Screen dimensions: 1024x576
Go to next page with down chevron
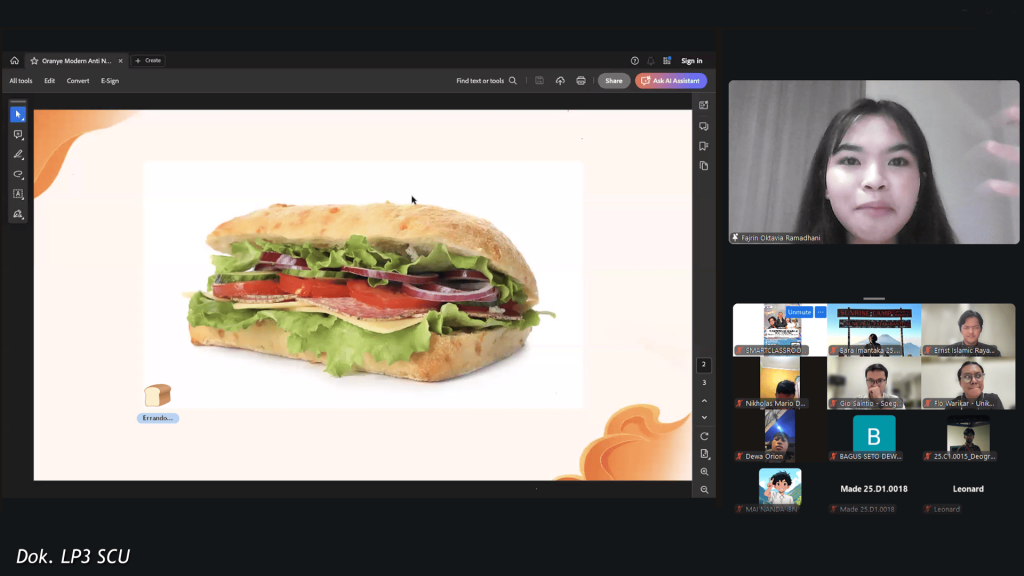(704, 418)
